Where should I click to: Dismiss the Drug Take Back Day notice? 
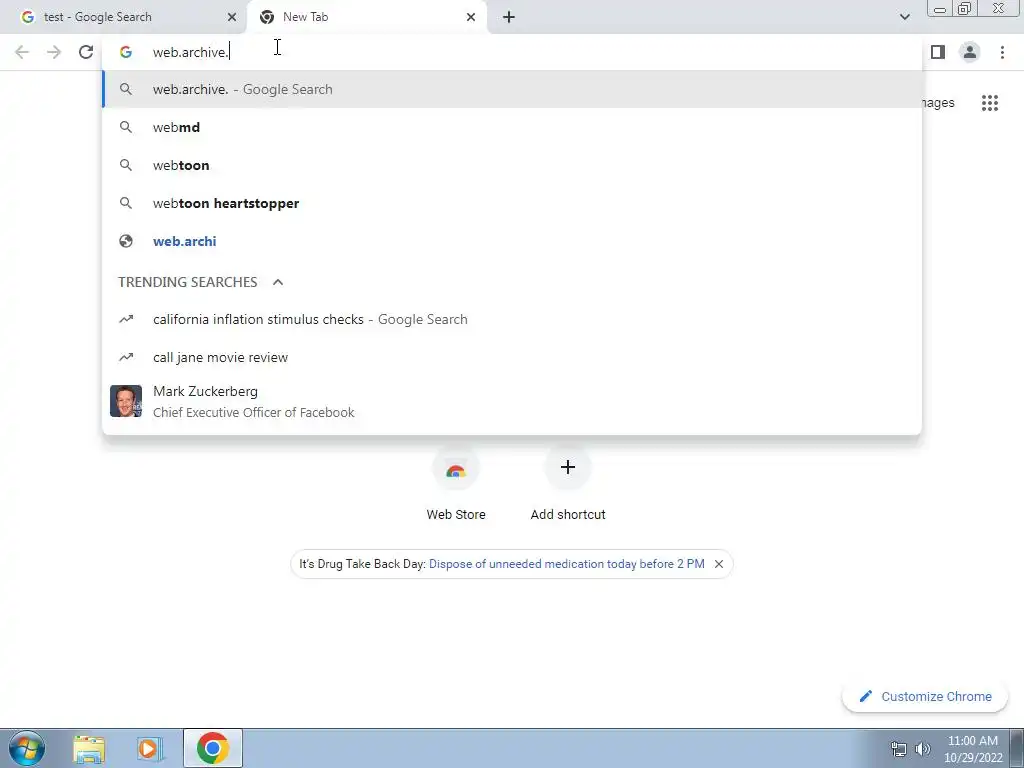718,564
